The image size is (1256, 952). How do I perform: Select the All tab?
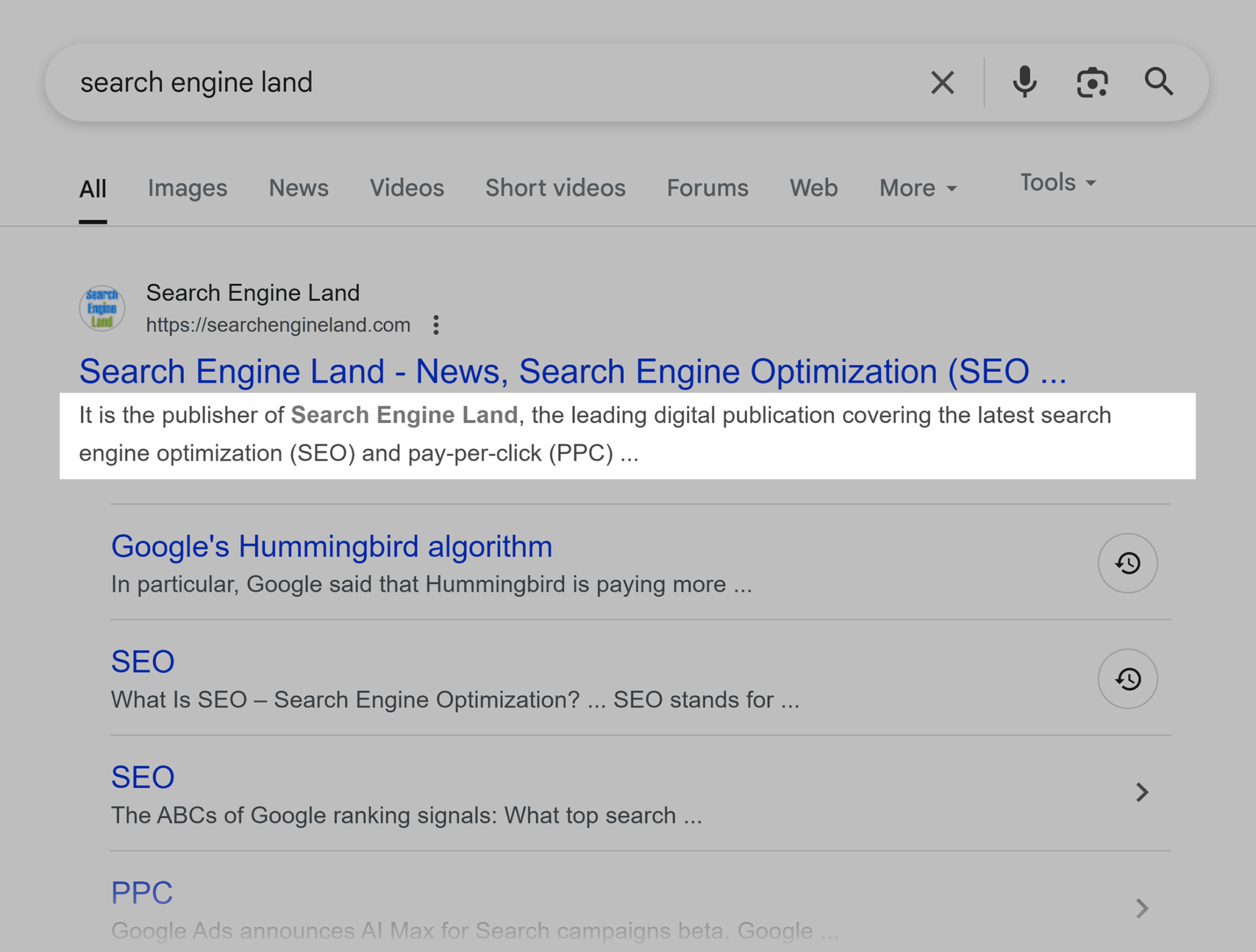click(x=93, y=188)
